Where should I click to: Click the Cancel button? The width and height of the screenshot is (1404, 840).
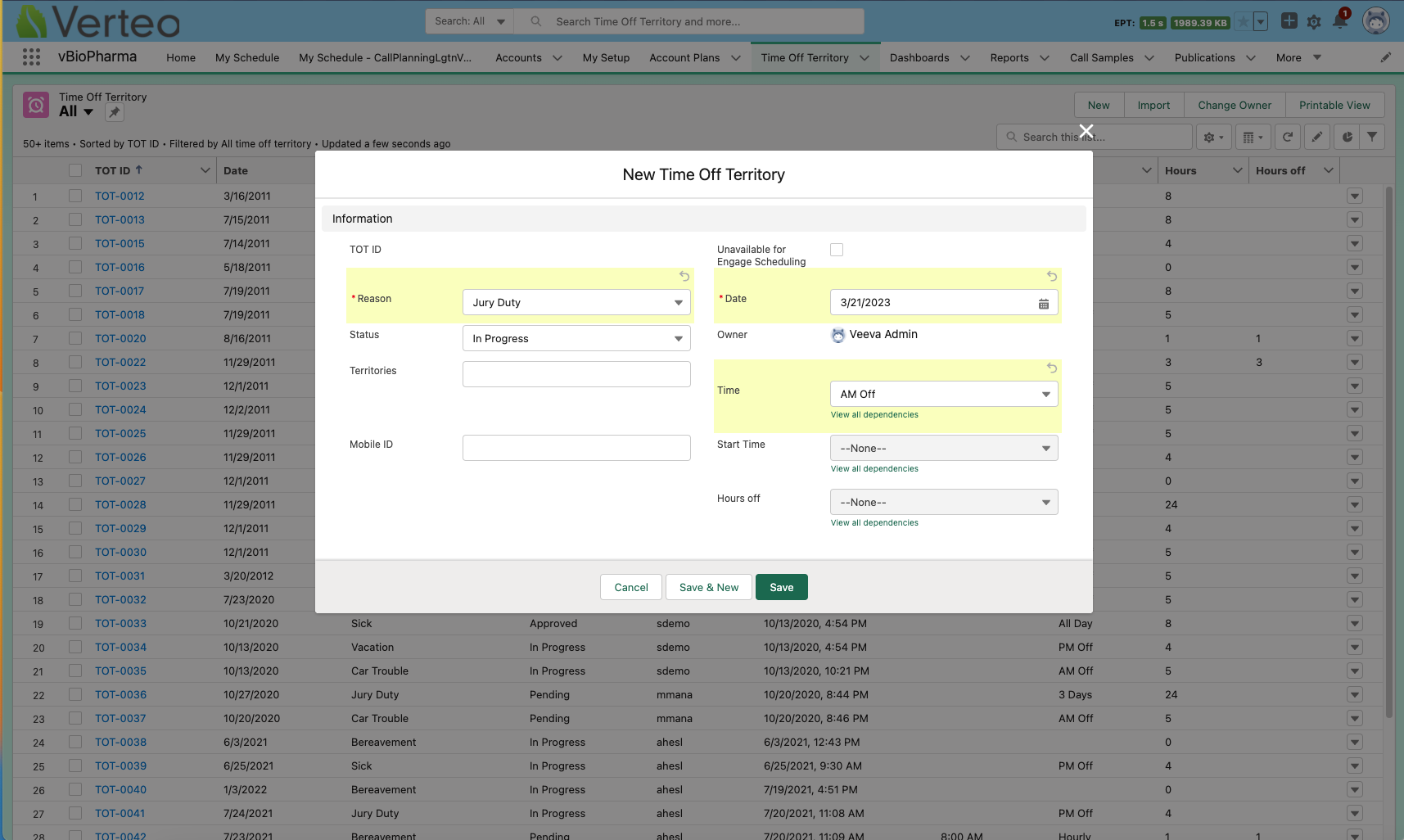tap(630, 587)
